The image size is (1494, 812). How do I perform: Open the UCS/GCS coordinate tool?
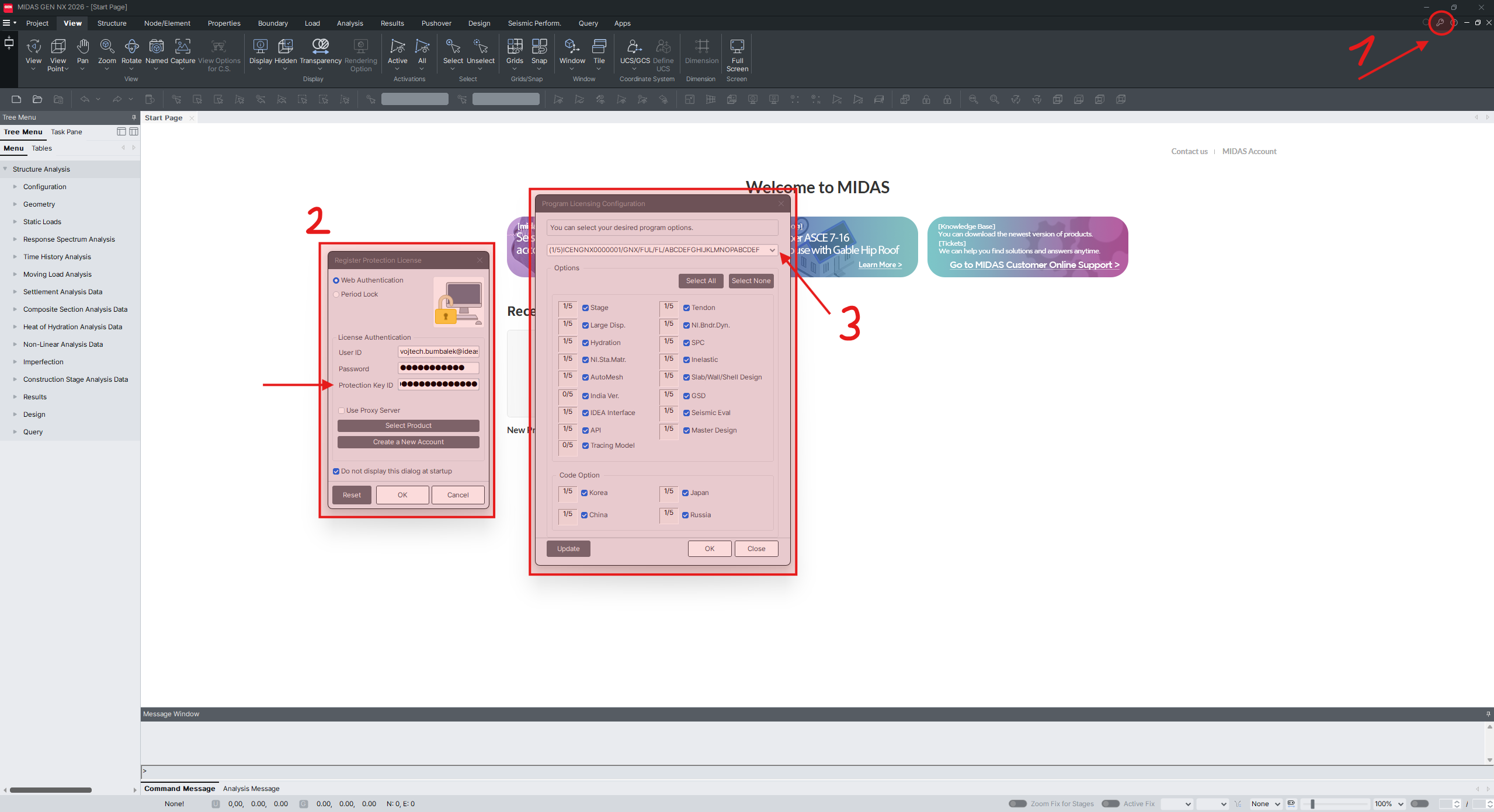pyautogui.click(x=634, y=47)
